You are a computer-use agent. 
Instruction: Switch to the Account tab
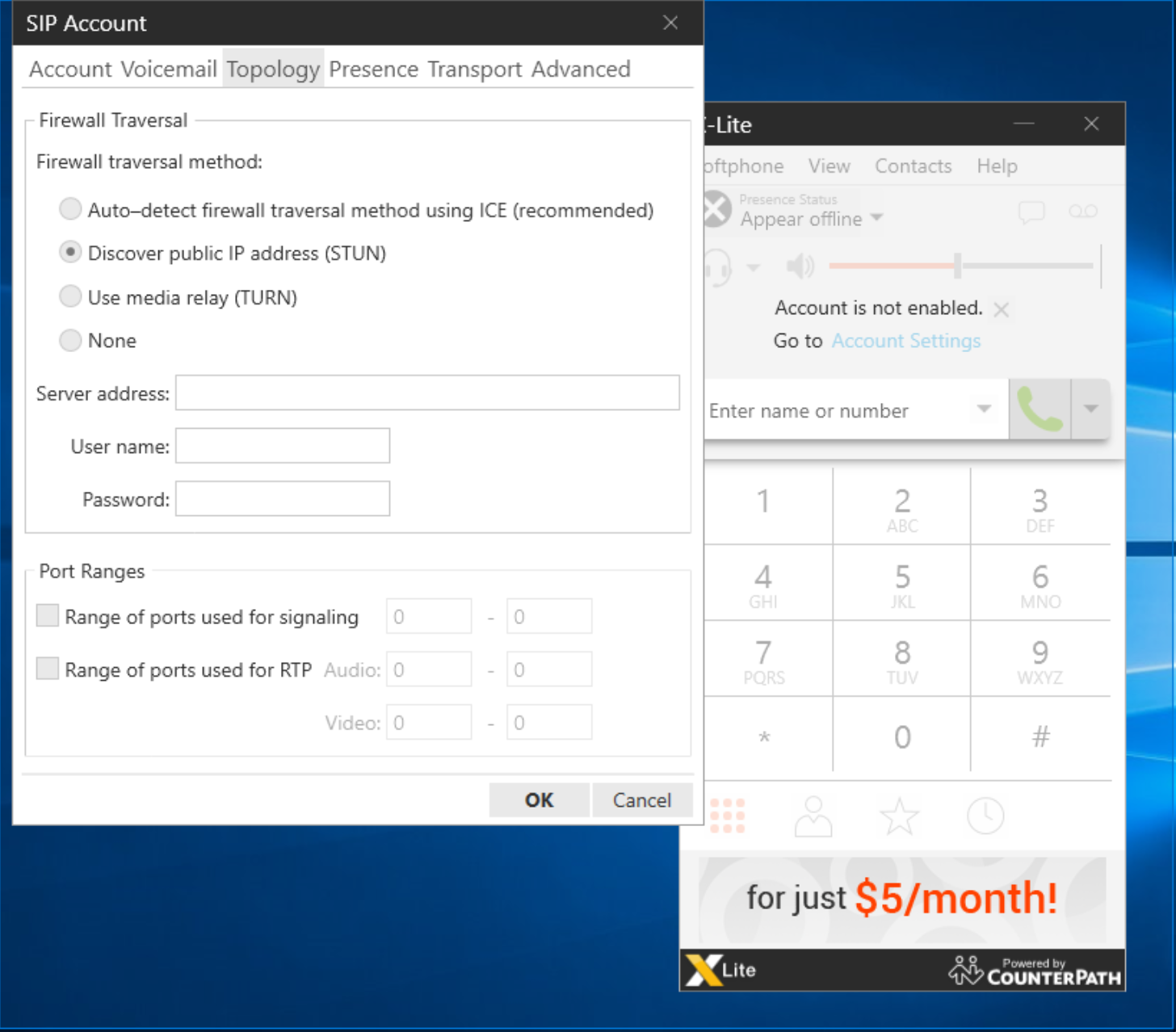click(x=70, y=69)
